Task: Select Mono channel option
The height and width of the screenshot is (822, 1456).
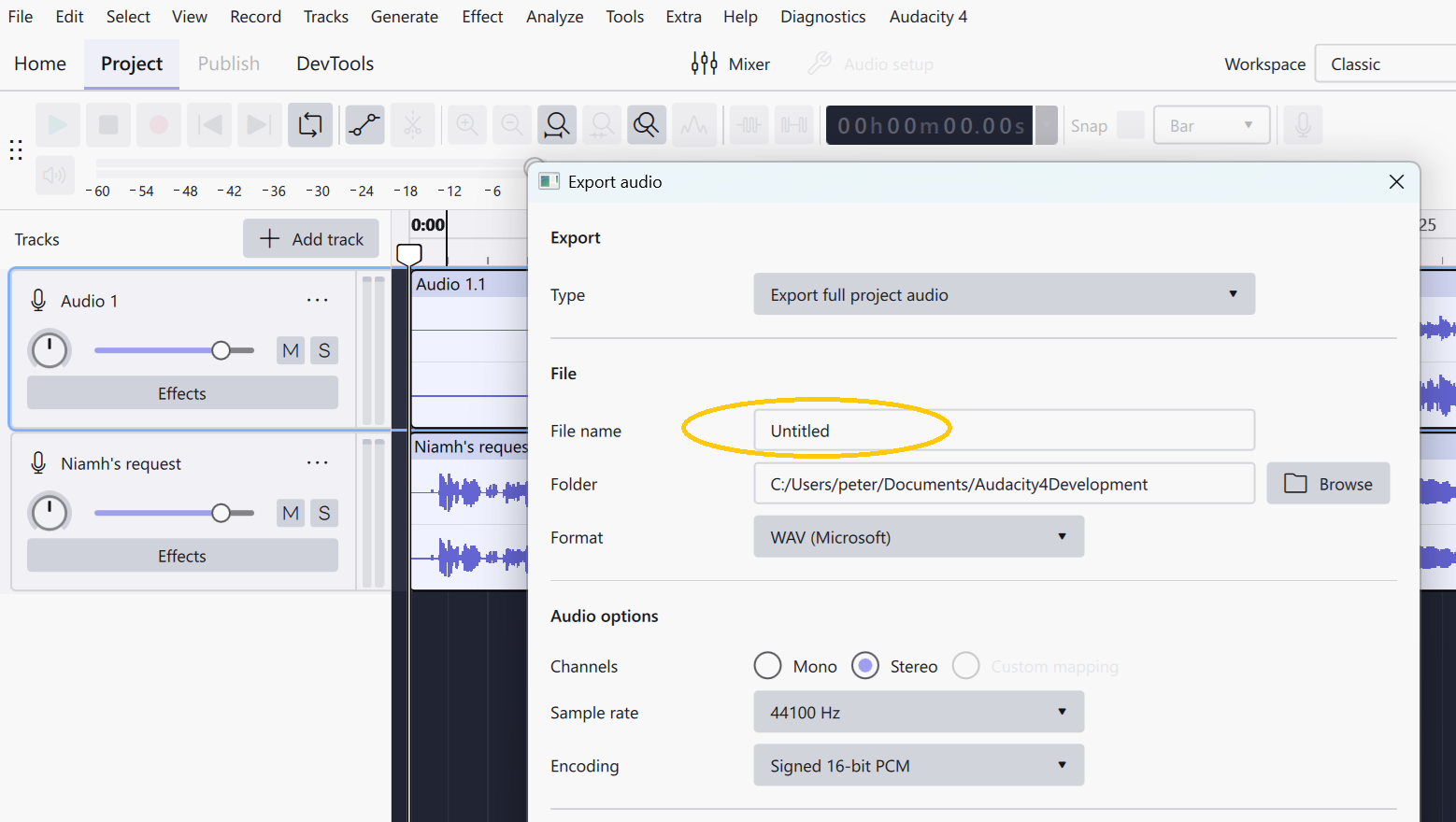Action: (767, 666)
